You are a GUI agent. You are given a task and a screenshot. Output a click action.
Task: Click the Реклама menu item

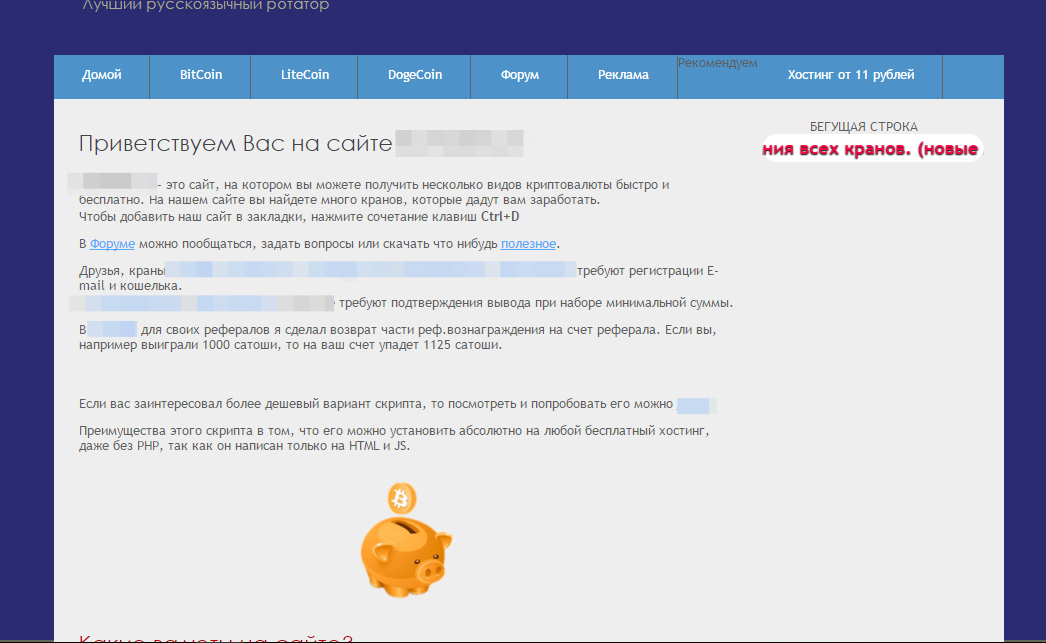[x=622, y=75]
